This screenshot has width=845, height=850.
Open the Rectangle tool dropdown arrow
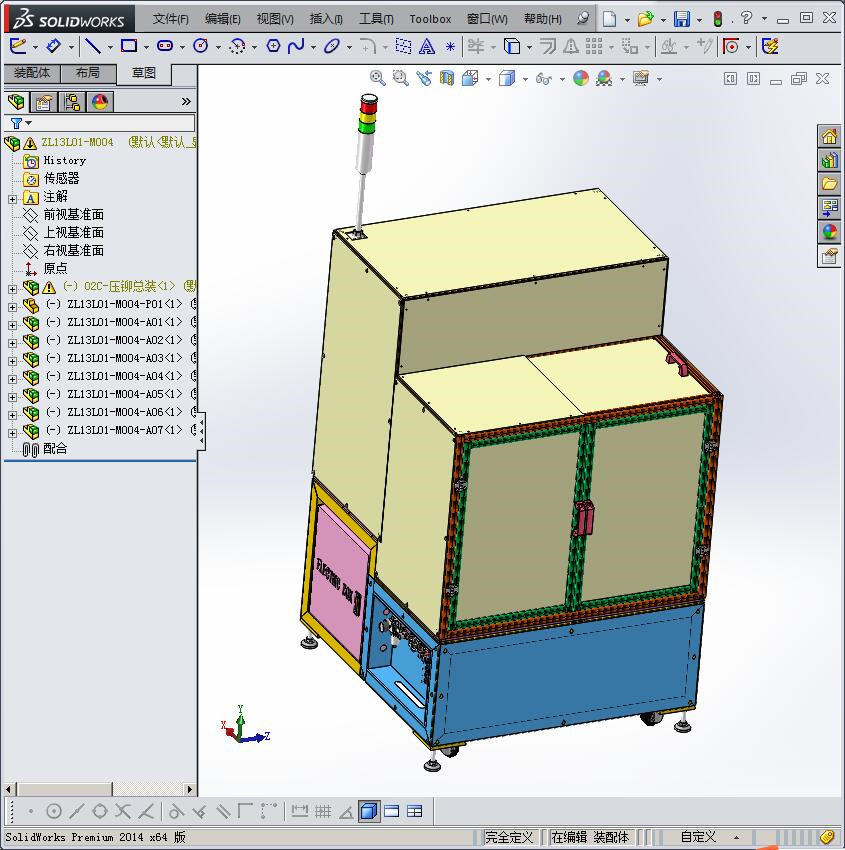coord(146,47)
